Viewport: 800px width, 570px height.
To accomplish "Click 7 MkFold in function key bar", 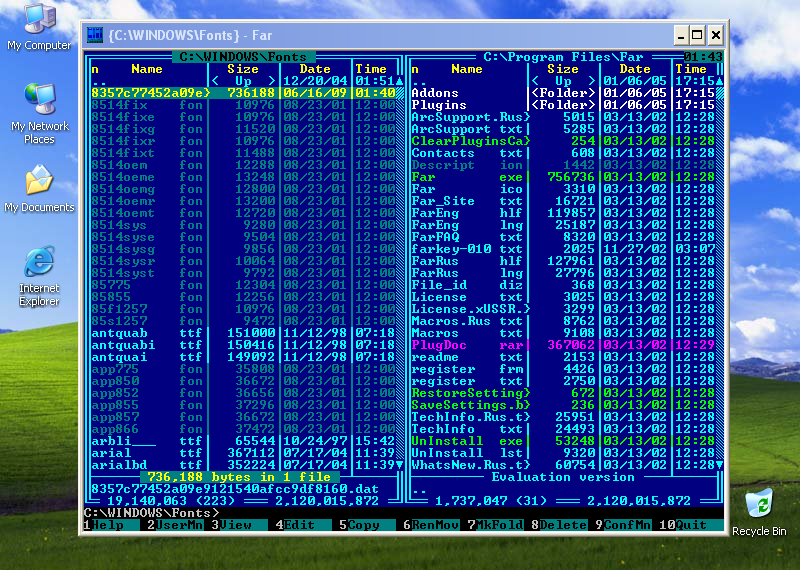I will [496, 525].
